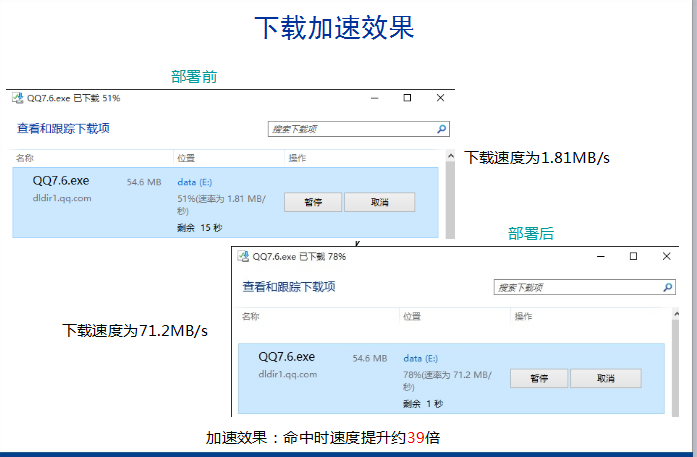Click the 位置 column header in the 78% window
This screenshot has height=457, width=697.
412,316
